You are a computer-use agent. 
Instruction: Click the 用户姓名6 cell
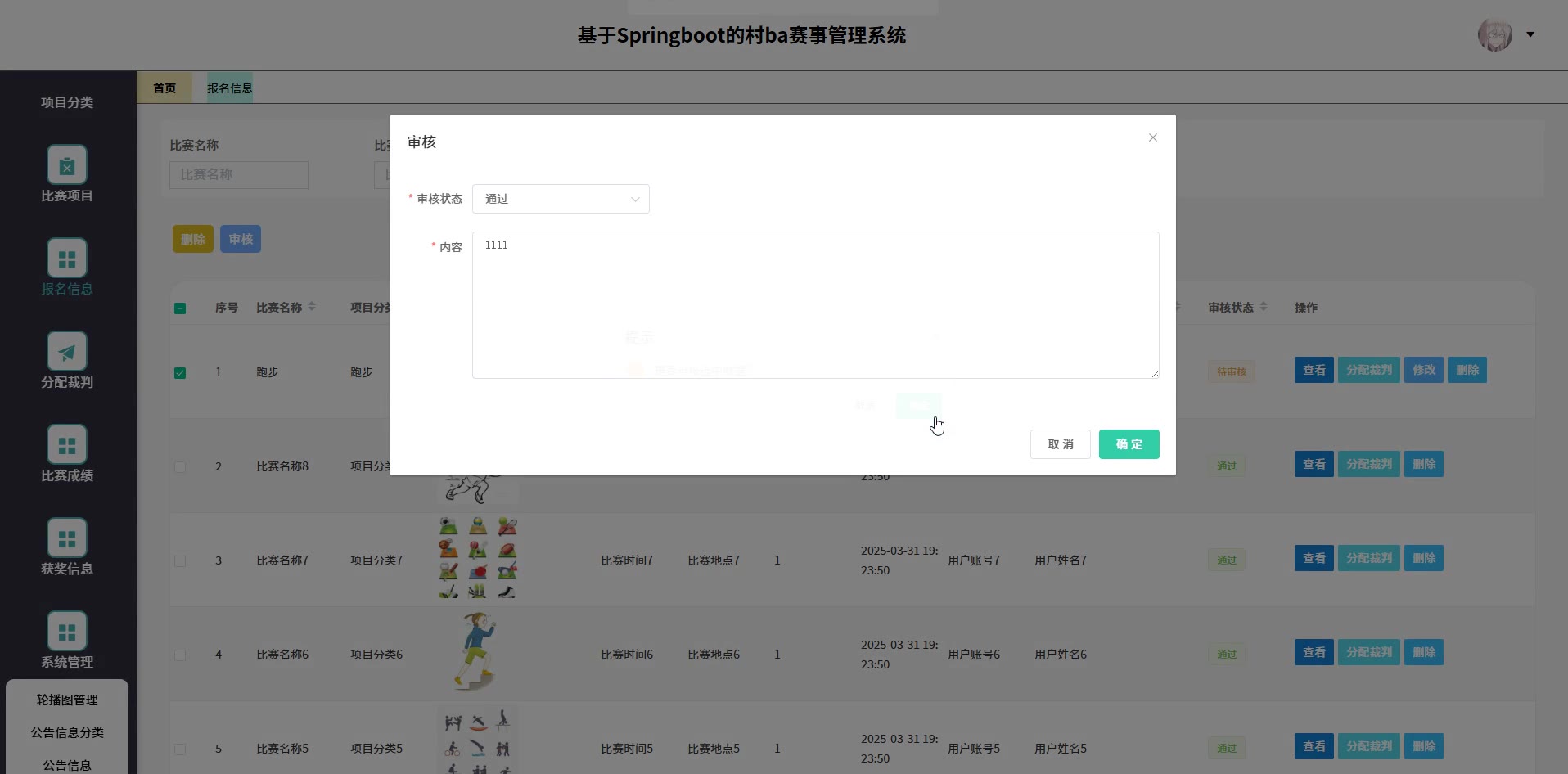(1061, 655)
